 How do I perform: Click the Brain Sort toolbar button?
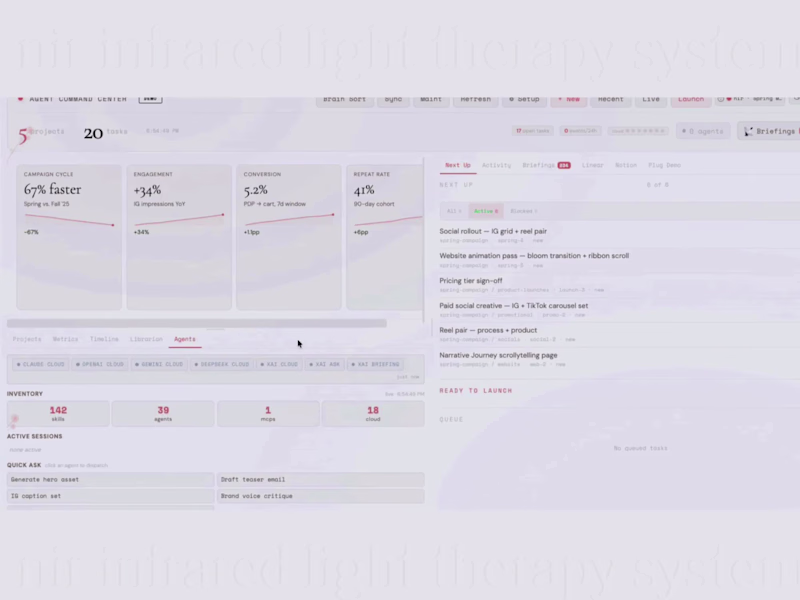[x=344, y=99]
